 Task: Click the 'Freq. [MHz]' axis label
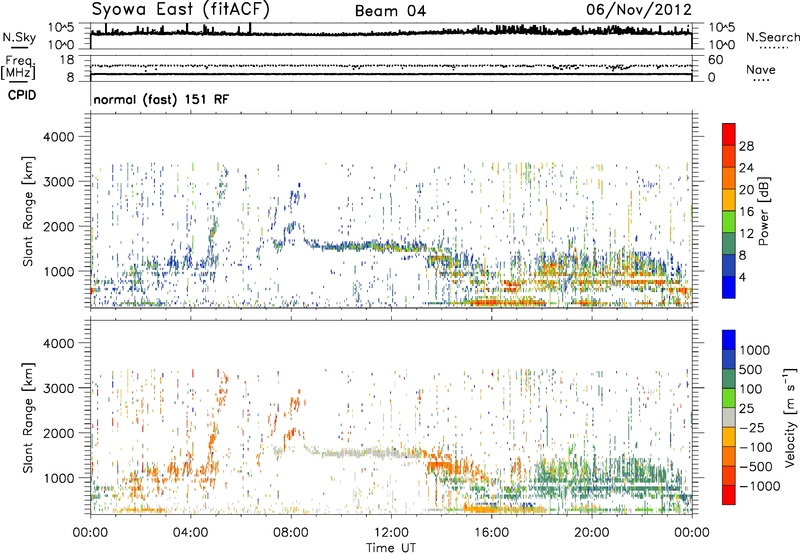click(18, 67)
